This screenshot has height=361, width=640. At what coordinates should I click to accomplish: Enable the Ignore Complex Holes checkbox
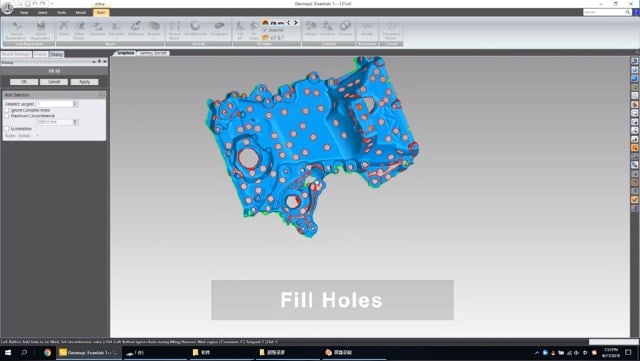click(7, 110)
